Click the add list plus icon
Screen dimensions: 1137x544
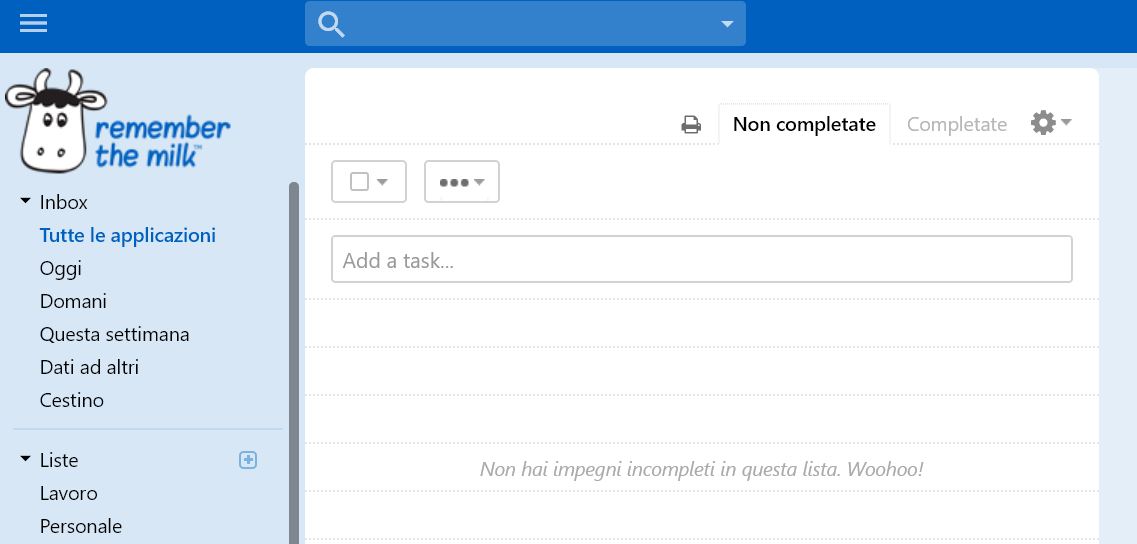[x=248, y=460]
